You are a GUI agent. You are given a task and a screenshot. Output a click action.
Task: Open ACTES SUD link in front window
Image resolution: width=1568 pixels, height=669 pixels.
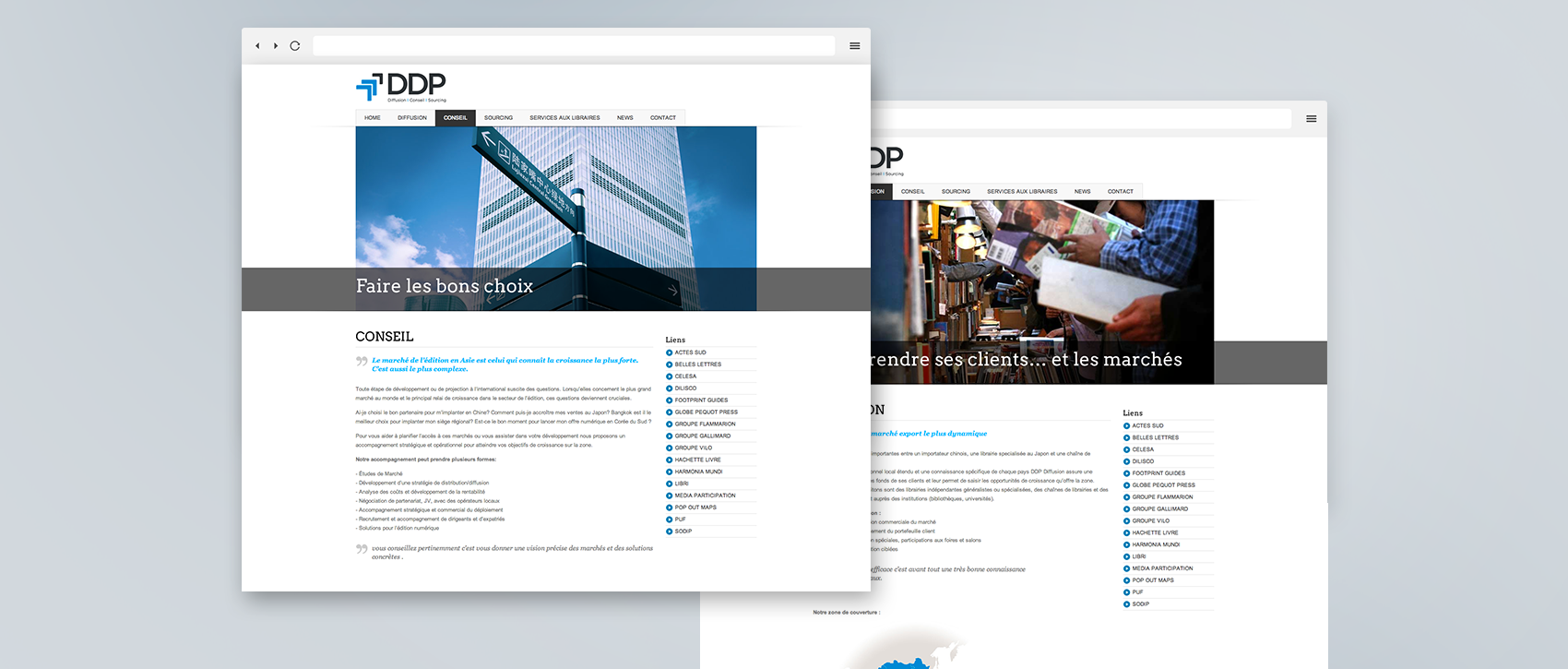pos(690,352)
